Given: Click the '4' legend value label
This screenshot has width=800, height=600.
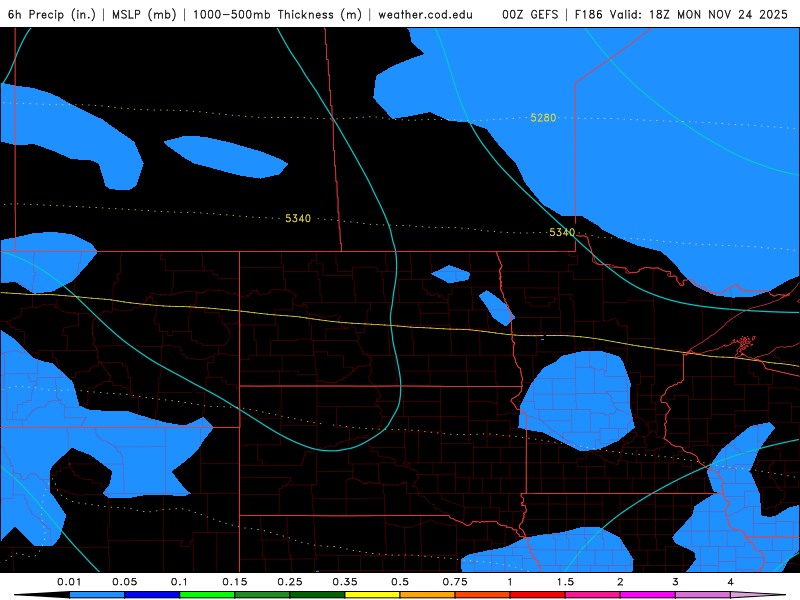Looking at the screenshot, I should click(x=731, y=582).
